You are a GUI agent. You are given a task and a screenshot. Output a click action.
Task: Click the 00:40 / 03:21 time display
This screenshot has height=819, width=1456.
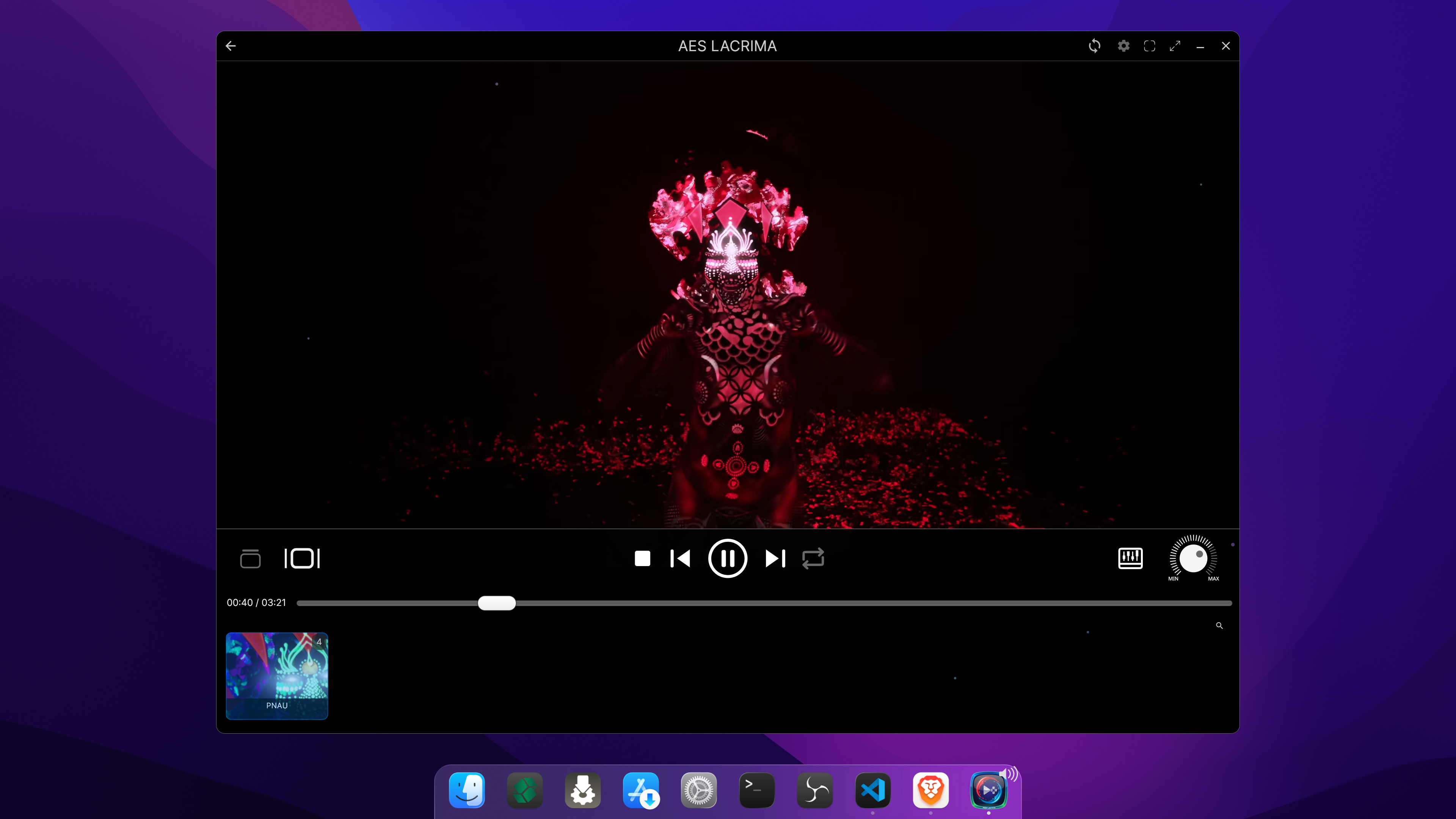point(257,602)
